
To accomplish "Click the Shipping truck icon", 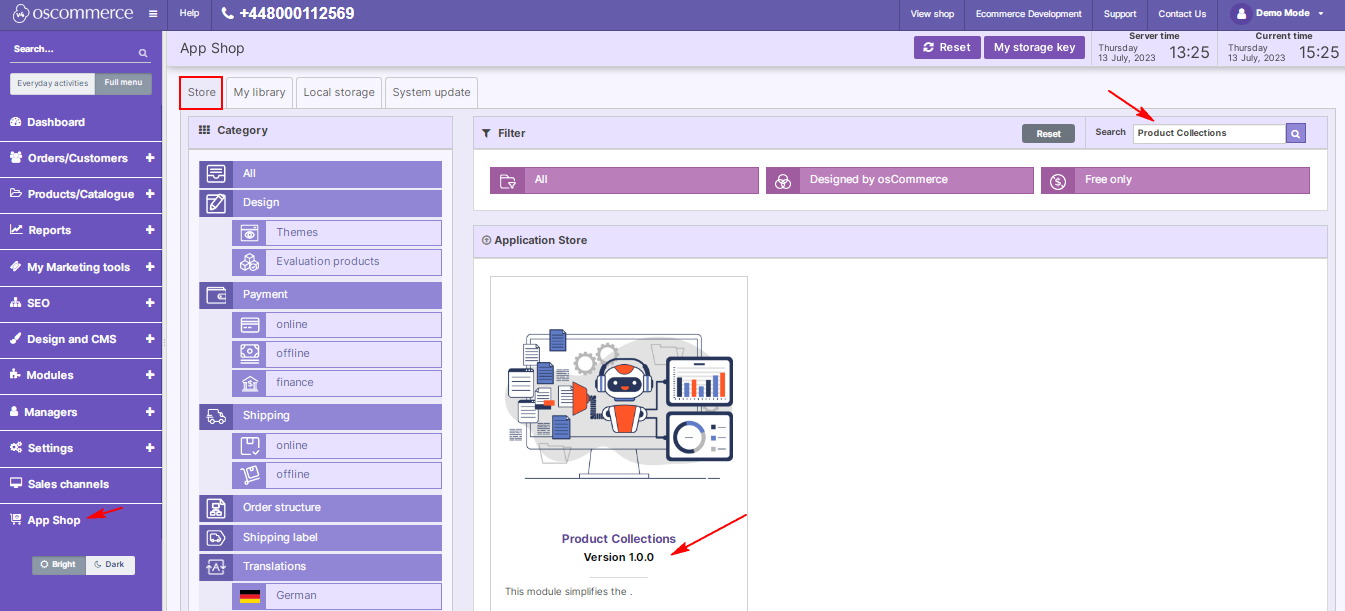I will (x=216, y=416).
